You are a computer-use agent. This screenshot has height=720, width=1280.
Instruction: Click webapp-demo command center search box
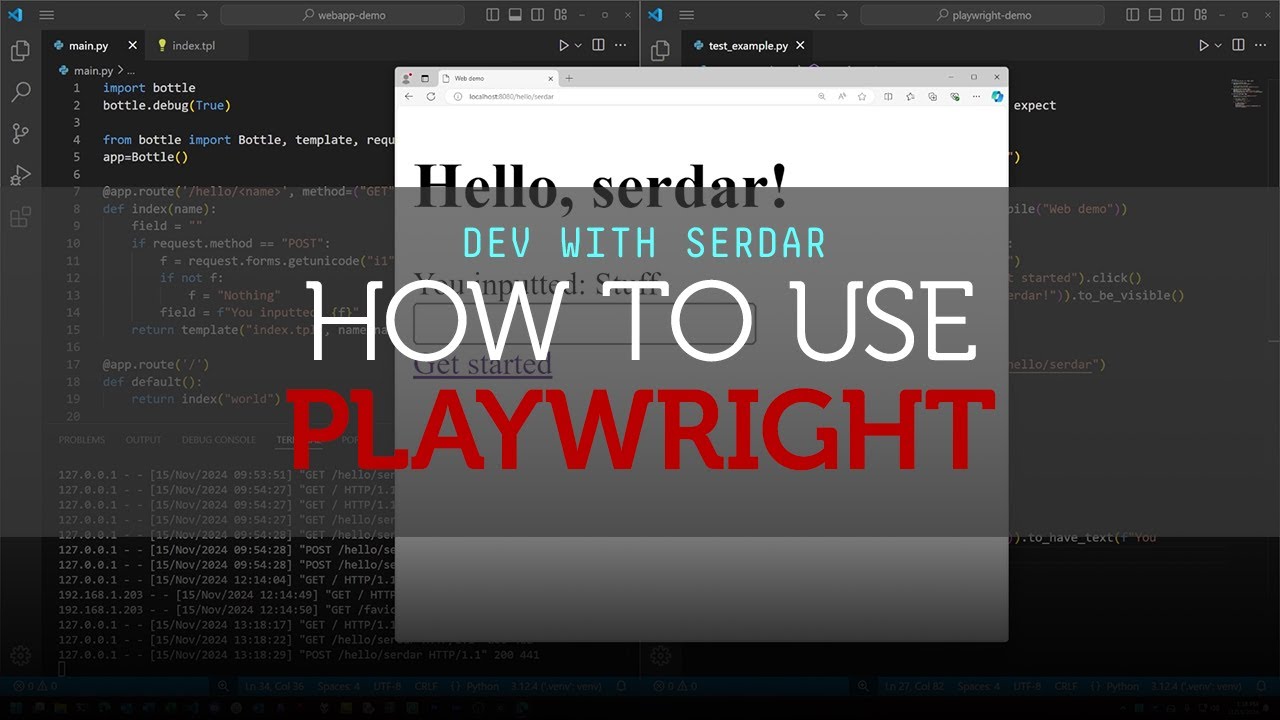coord(342,15)
